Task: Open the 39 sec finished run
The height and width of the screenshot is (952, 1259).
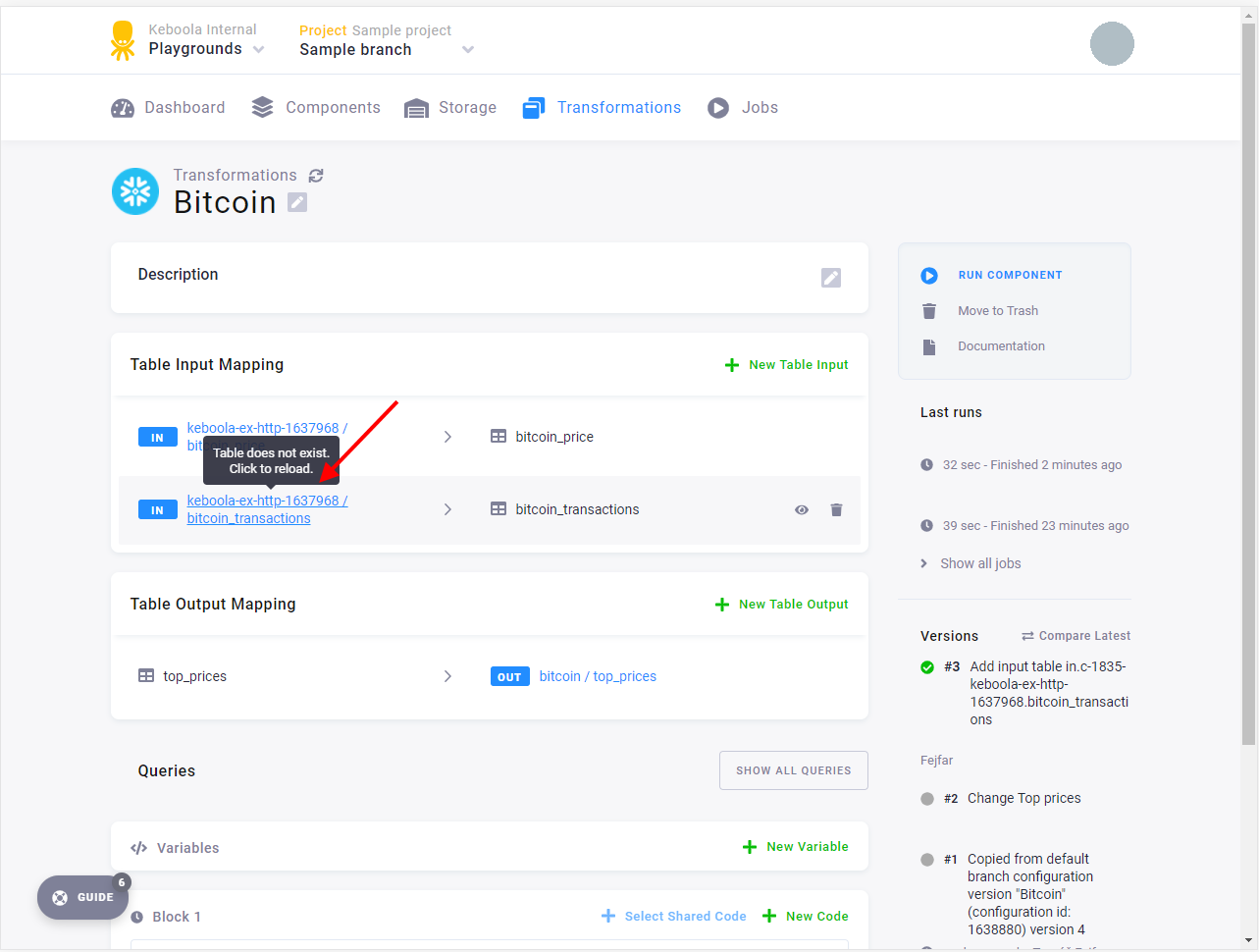Action: pos(1036,526)
